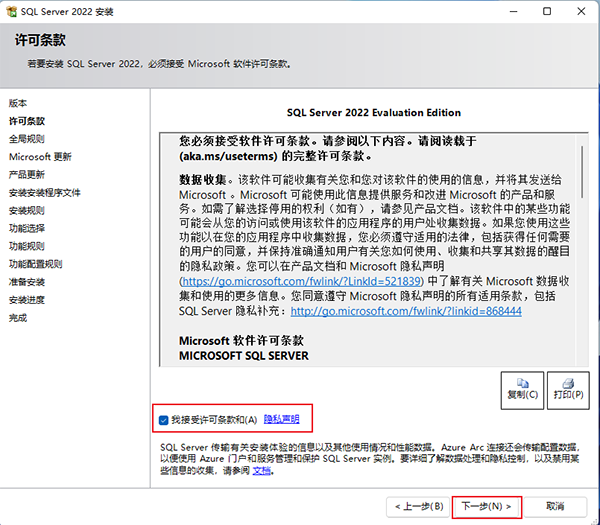Select the 安装规则 step in sidebar

pyautogui.click(x=27, y=210)
